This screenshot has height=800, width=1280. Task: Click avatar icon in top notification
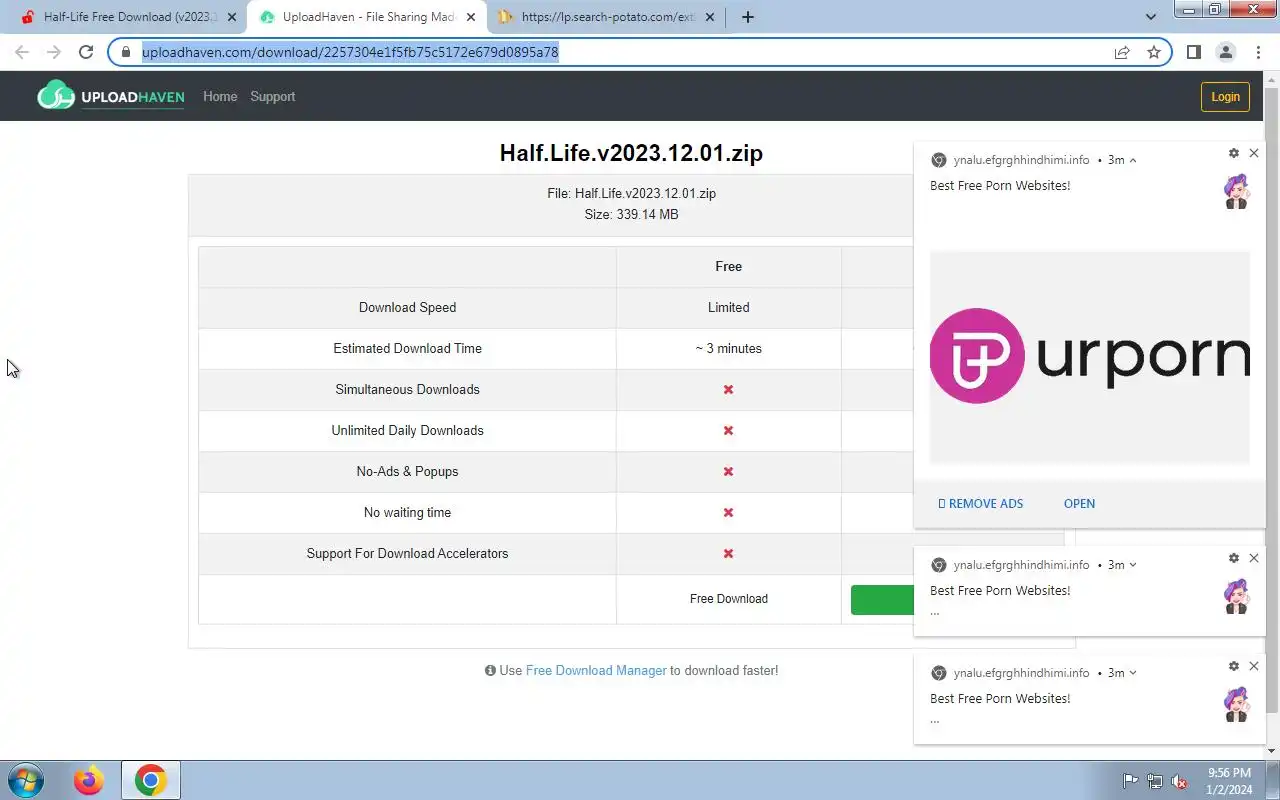pos(1237,191)
